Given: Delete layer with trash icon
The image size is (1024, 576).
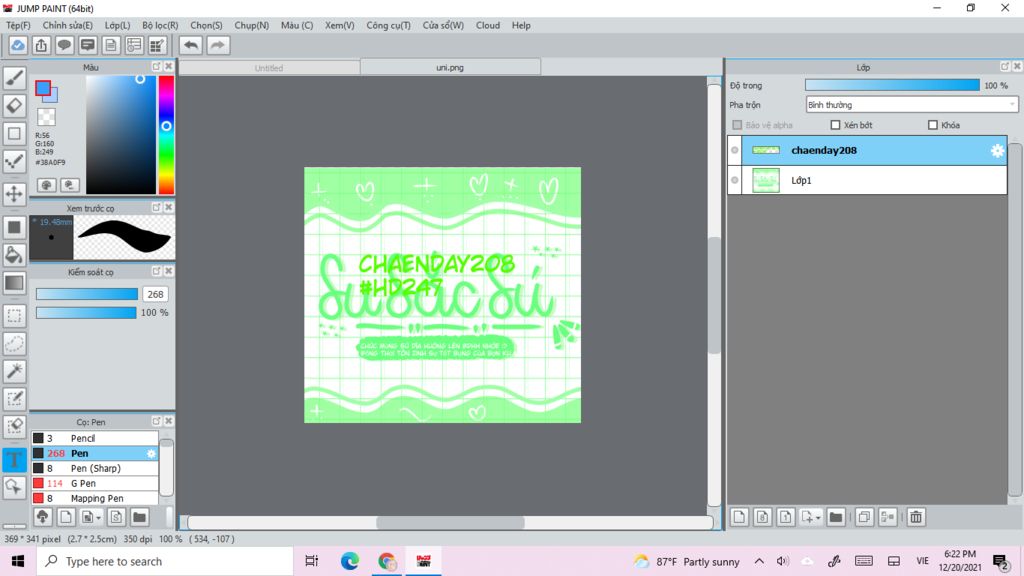Looking at the screenshot, I should [x=916, y=517].
